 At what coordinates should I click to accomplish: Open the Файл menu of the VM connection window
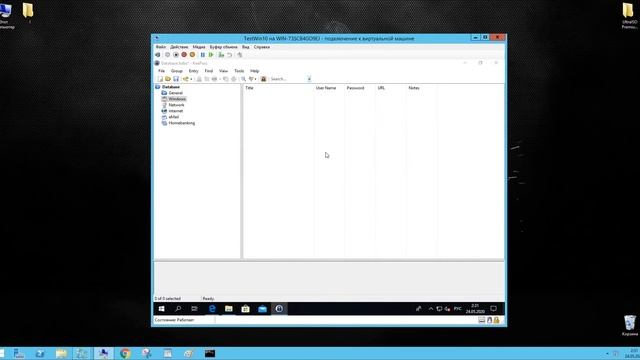[x=161, y=47]
